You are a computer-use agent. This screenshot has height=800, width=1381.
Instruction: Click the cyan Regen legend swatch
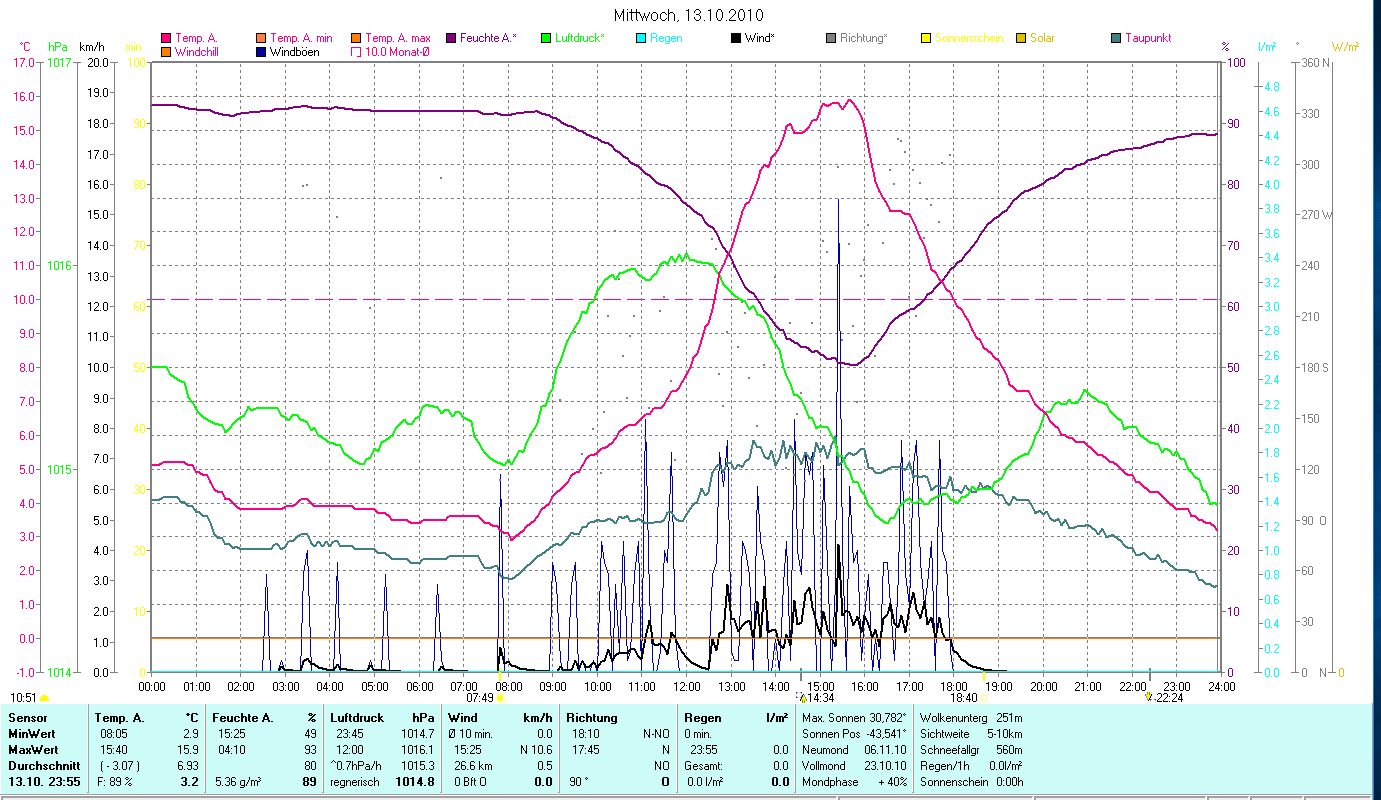click(641, 38)
